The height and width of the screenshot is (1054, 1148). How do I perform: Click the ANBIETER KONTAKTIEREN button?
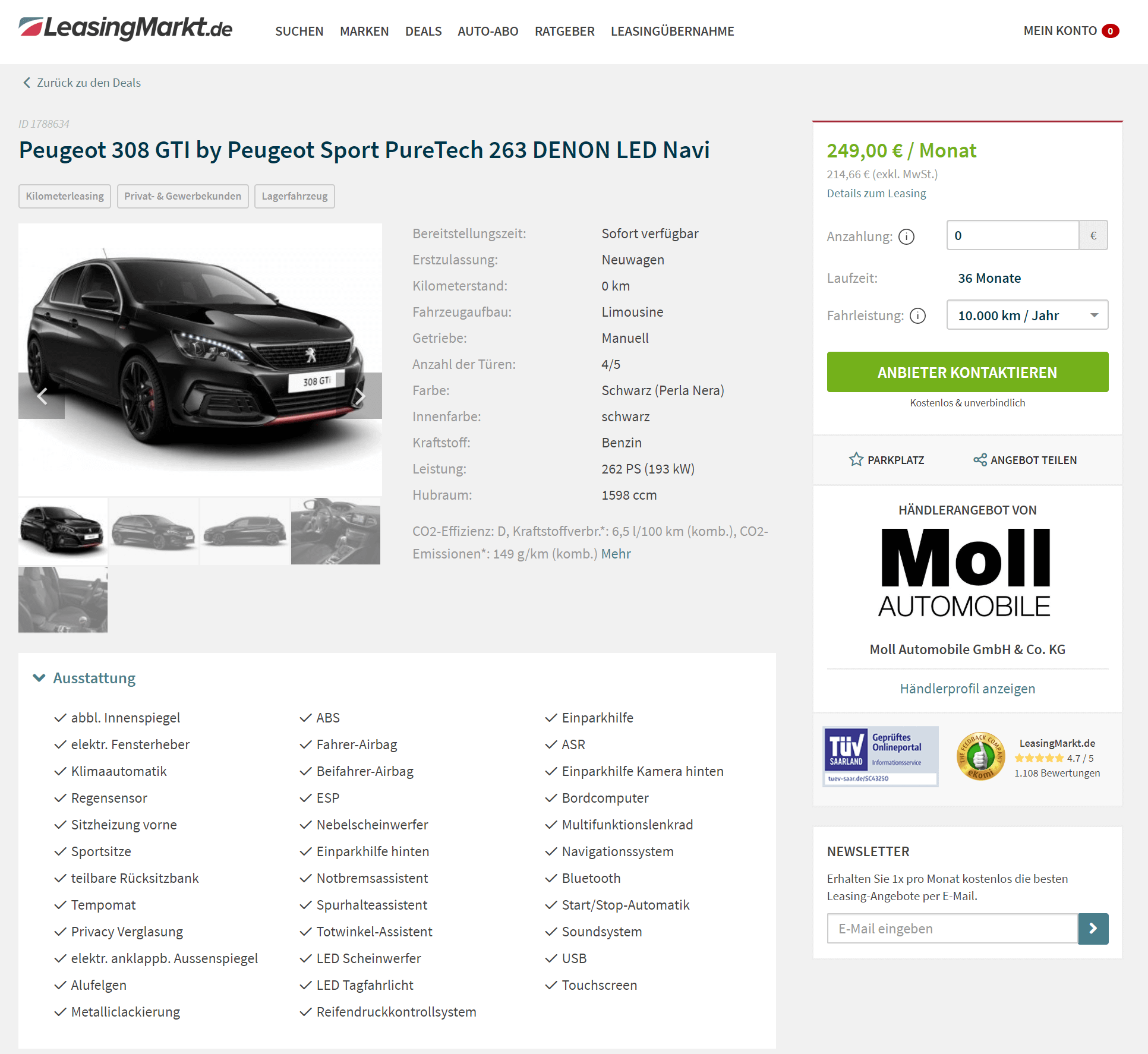(967, 372)
